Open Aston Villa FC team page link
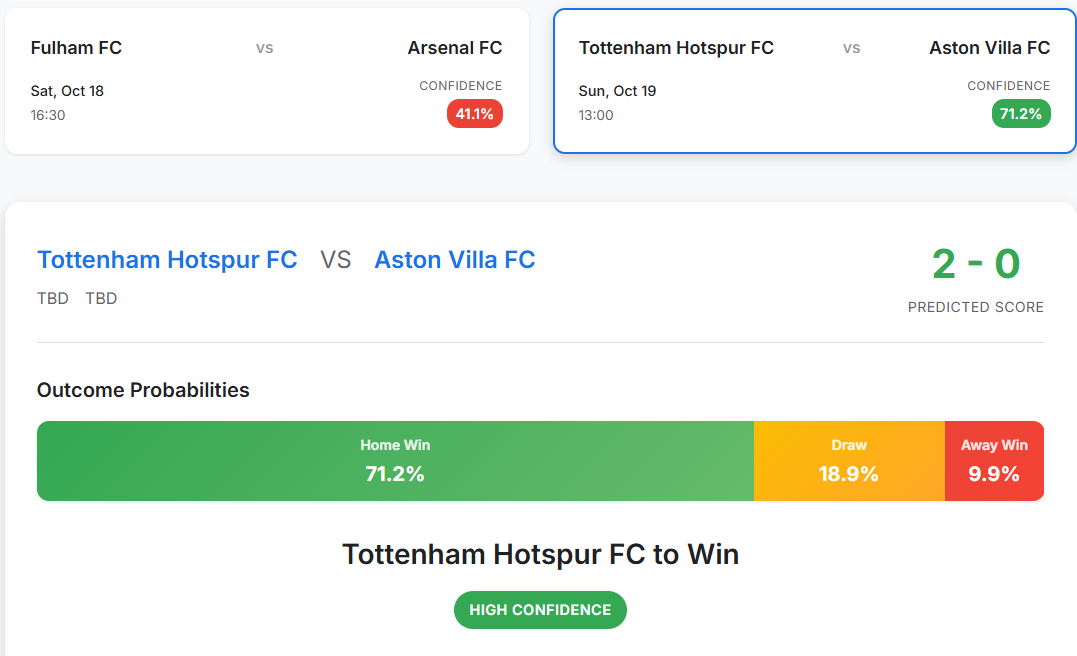Viewport: 1077px width, 656px height. click(x=454, y=259)
